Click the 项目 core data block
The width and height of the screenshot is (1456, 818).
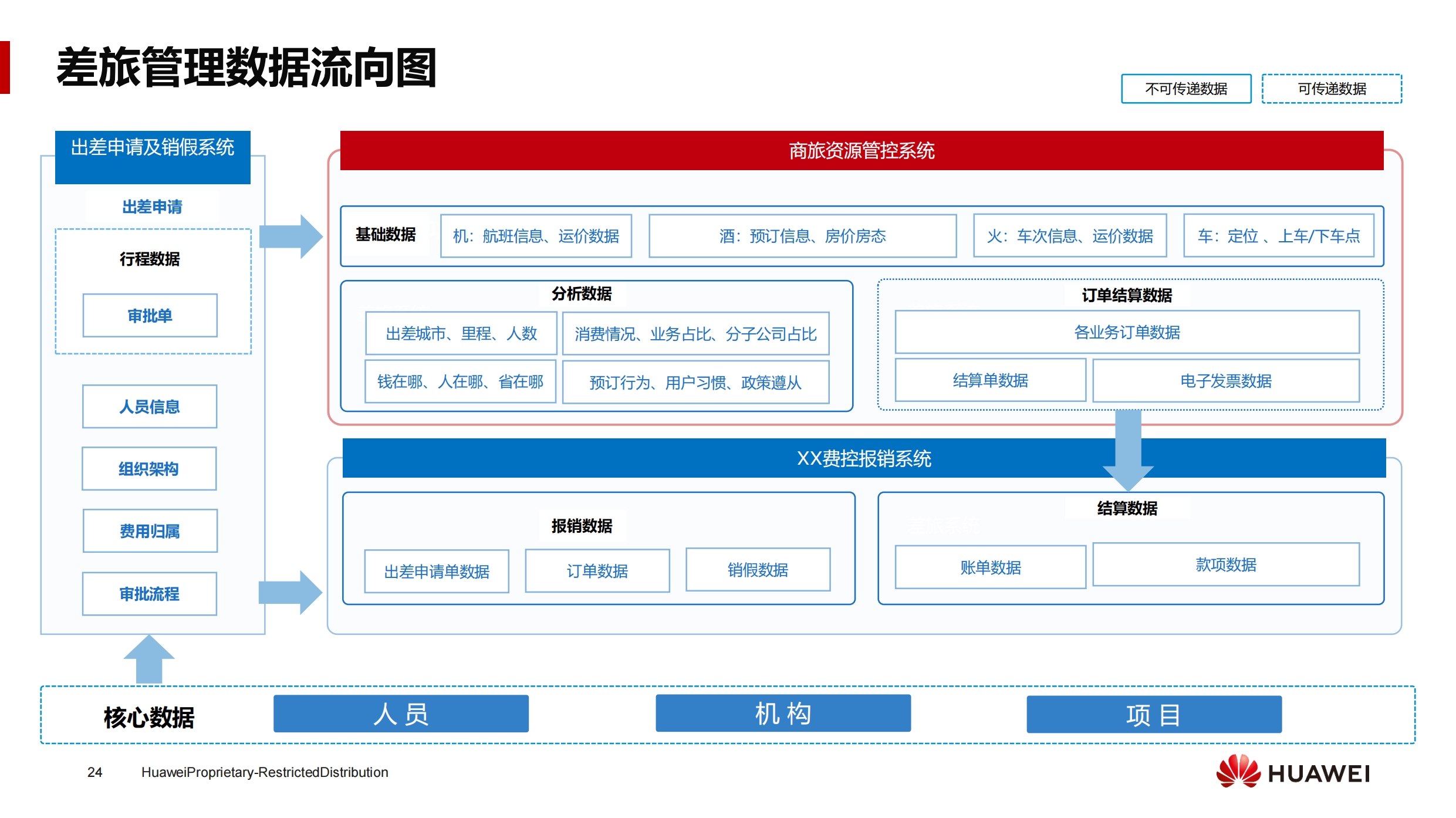pyautogui.click(x=1154, y=715)
